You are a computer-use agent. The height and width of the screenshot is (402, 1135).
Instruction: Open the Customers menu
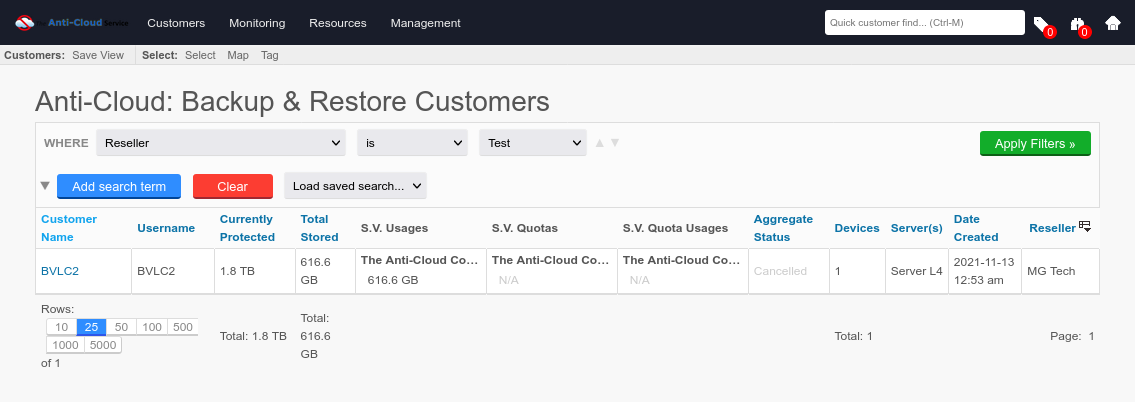(x=176, y=22)
